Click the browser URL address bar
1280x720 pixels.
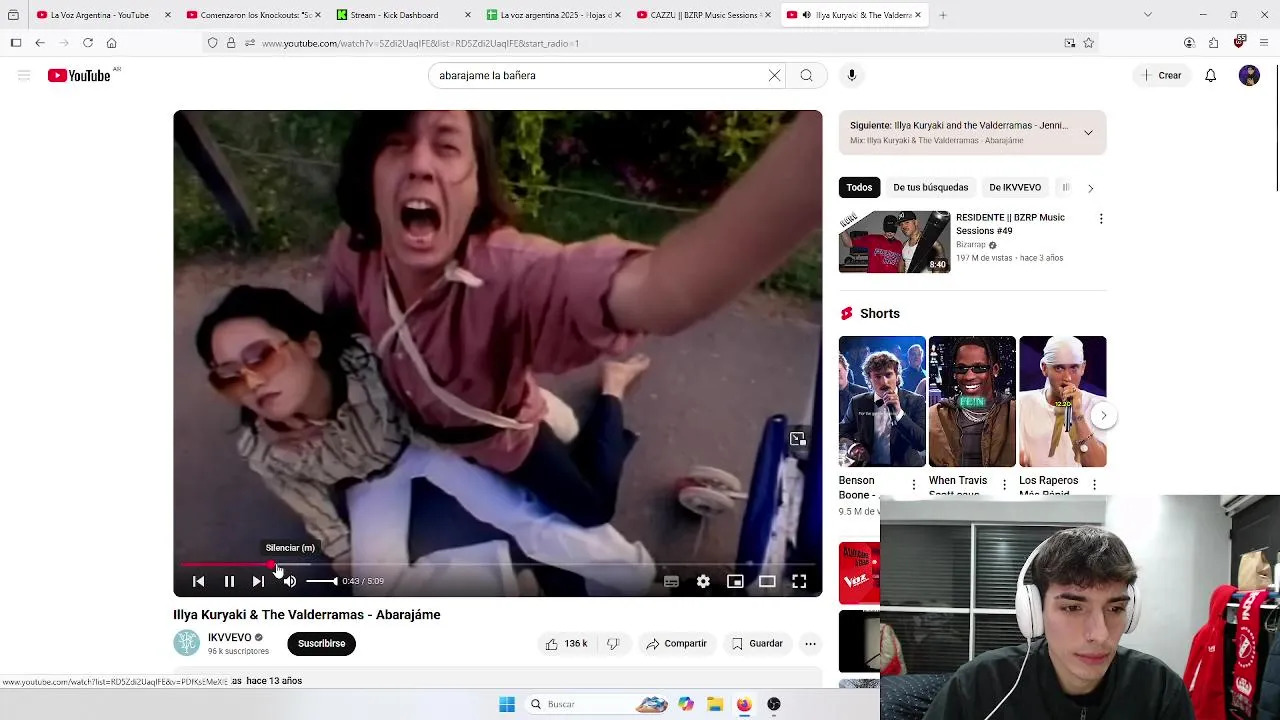point(650,43)
